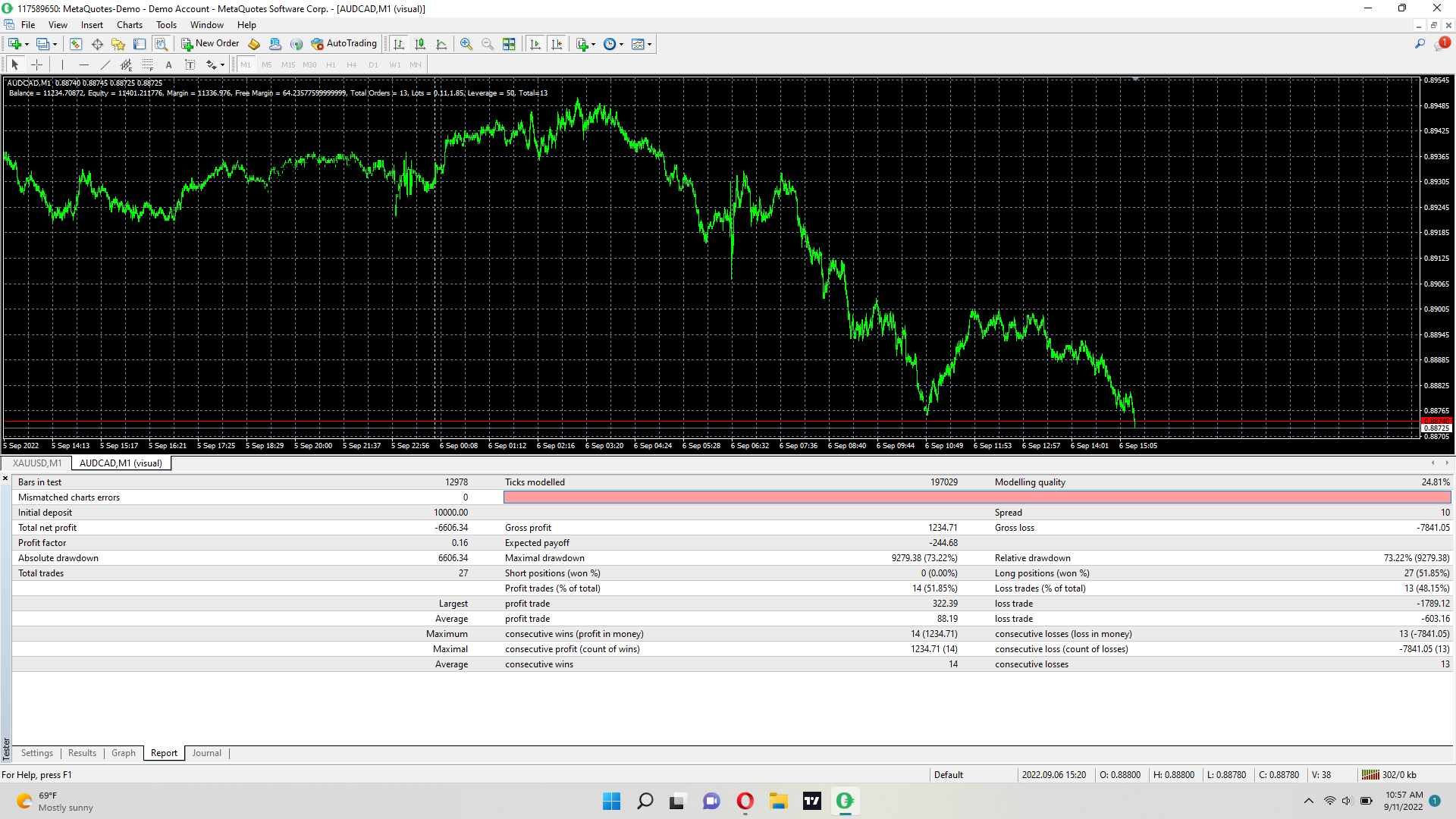
Task: Open the Strategy Tester toolbar icon
Action: (x=161, y=44)
